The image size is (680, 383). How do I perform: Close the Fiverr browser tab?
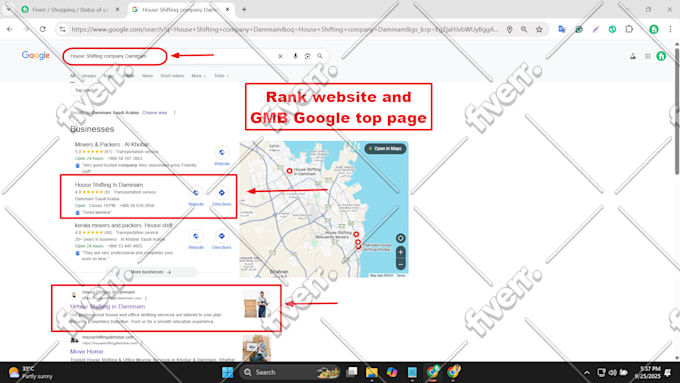(118, 9)
